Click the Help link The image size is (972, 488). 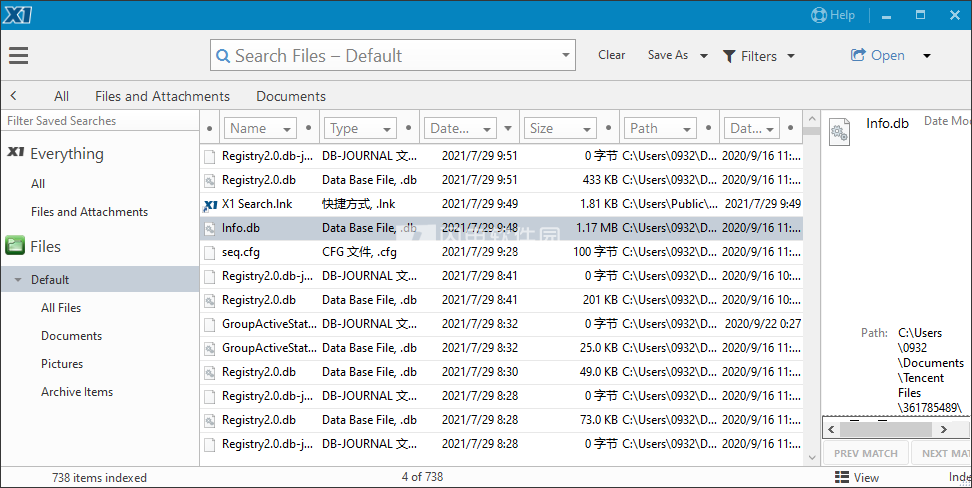[x=842, y=15]
